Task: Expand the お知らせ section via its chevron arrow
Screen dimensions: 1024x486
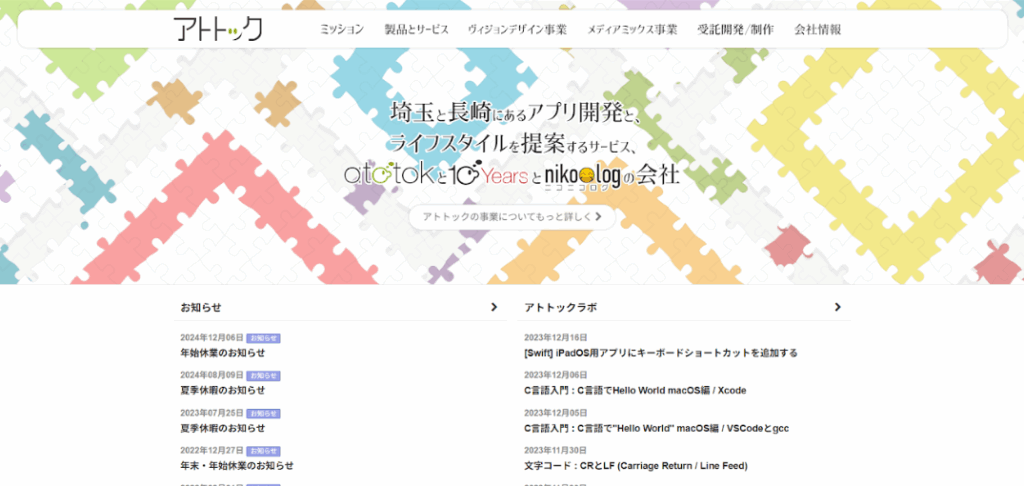Action: click(x=493, y=307)
